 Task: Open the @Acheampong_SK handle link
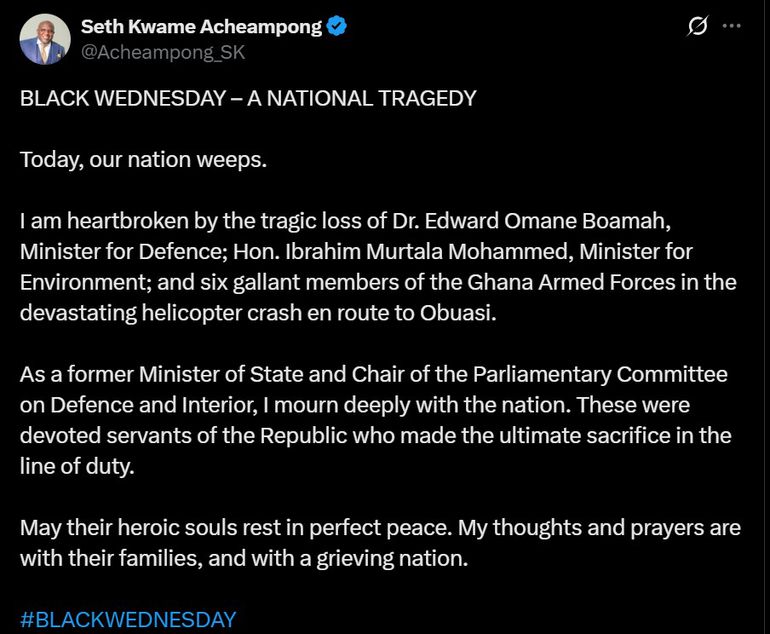coord(163,52)
